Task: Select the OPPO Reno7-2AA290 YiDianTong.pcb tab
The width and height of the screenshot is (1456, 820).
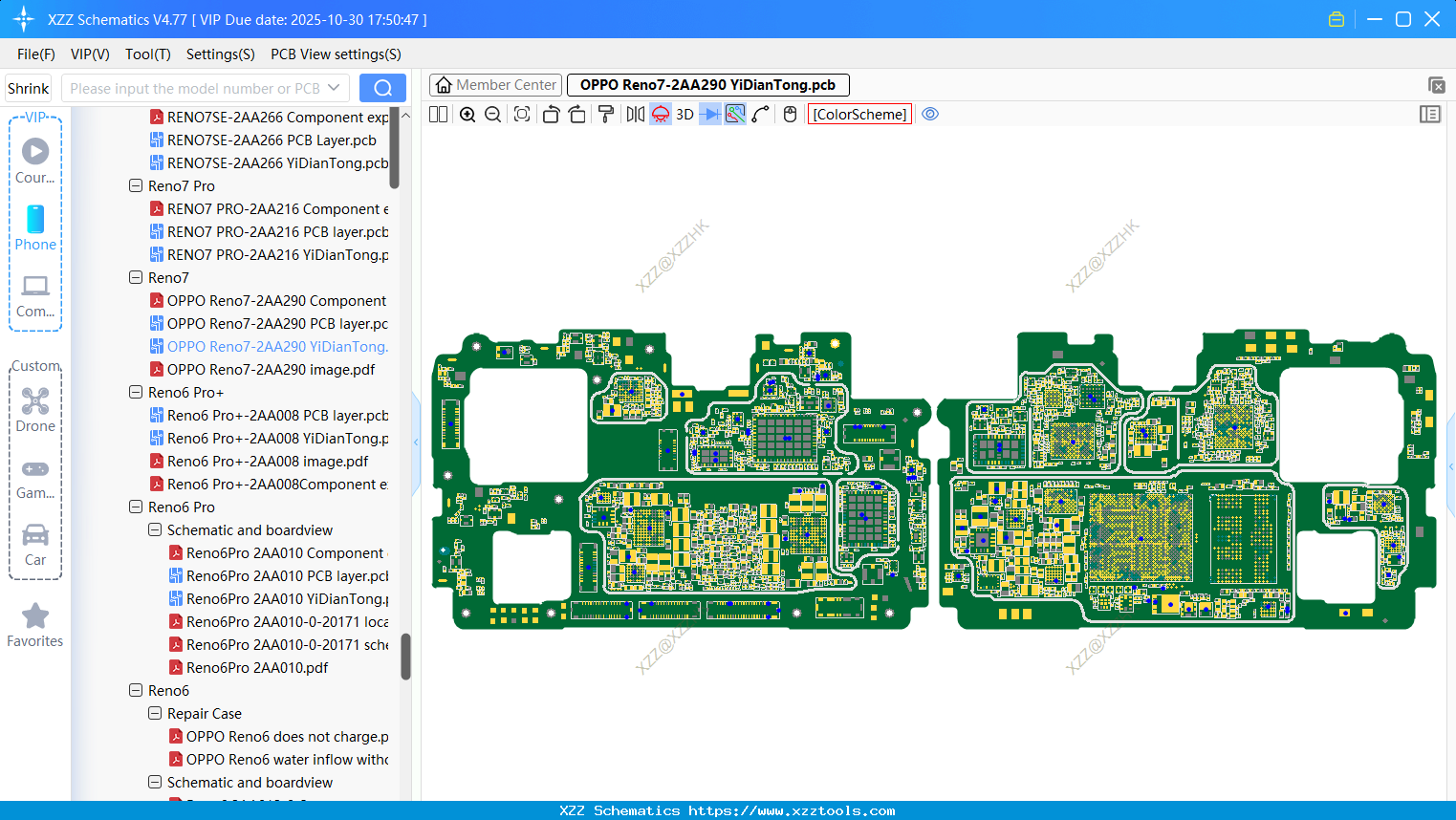Action: click(707, 85)
